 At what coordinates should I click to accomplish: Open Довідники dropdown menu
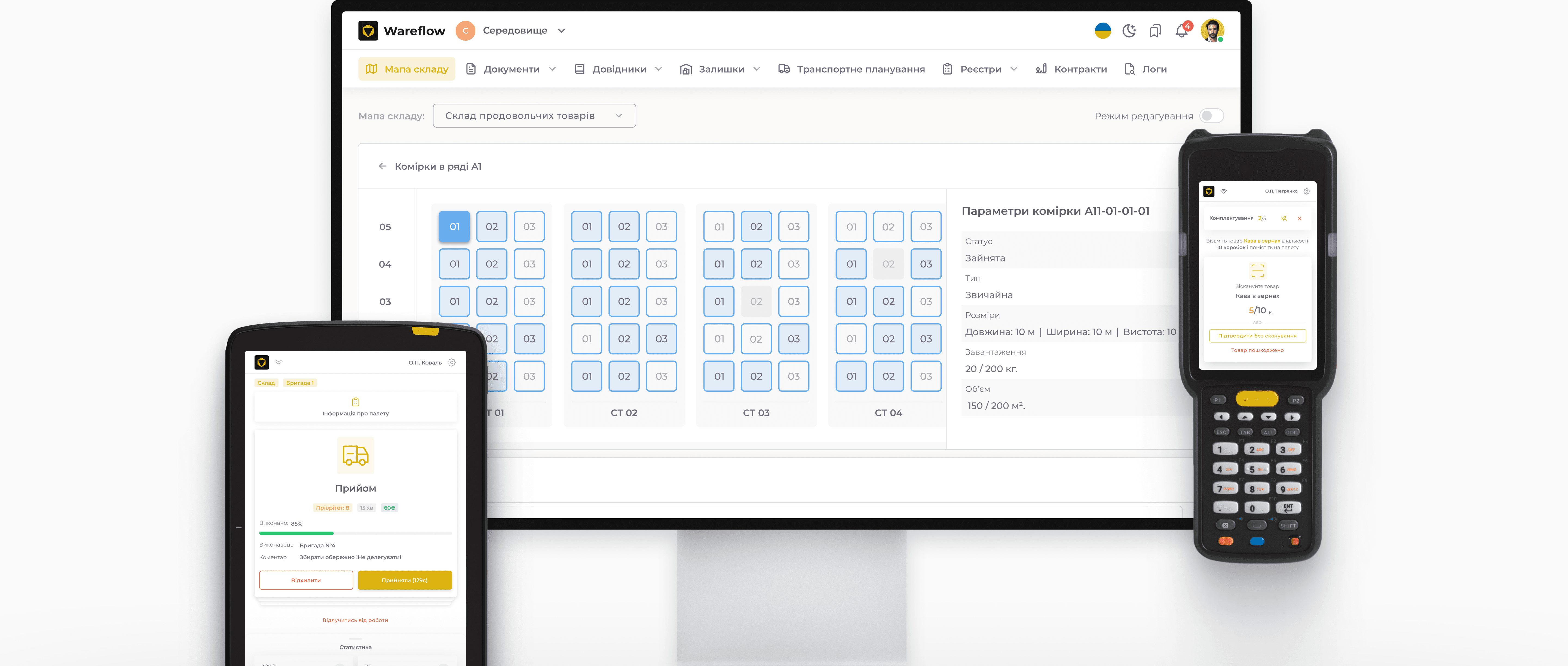[619, 69]
